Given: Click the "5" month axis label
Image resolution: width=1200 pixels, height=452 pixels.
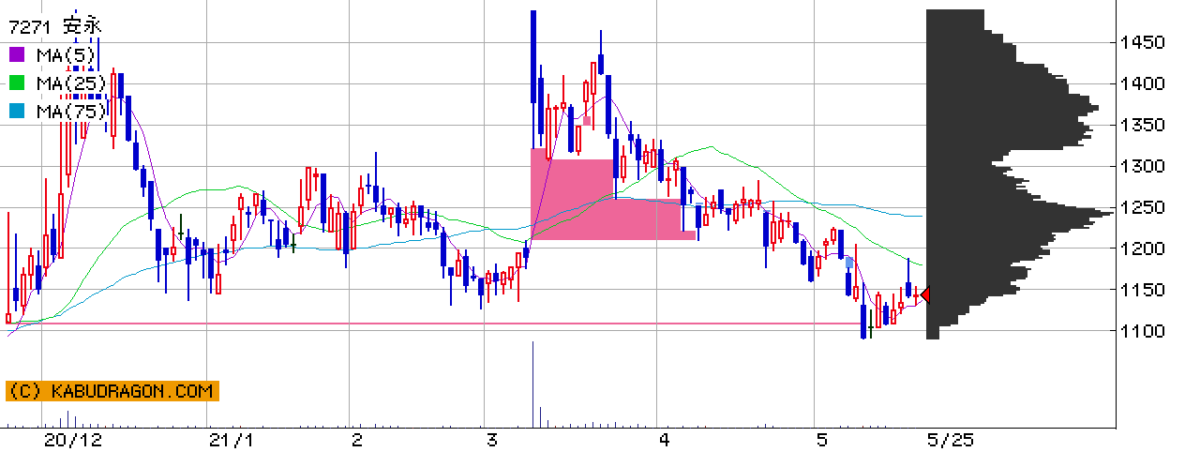Looking at the screenshot, I should click(x=822, y=440).
